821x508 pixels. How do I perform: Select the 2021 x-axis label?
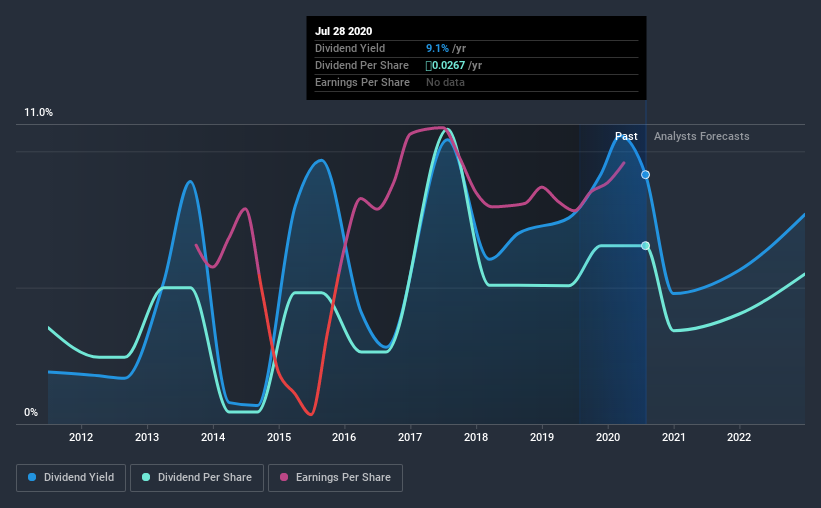[674, 437]
